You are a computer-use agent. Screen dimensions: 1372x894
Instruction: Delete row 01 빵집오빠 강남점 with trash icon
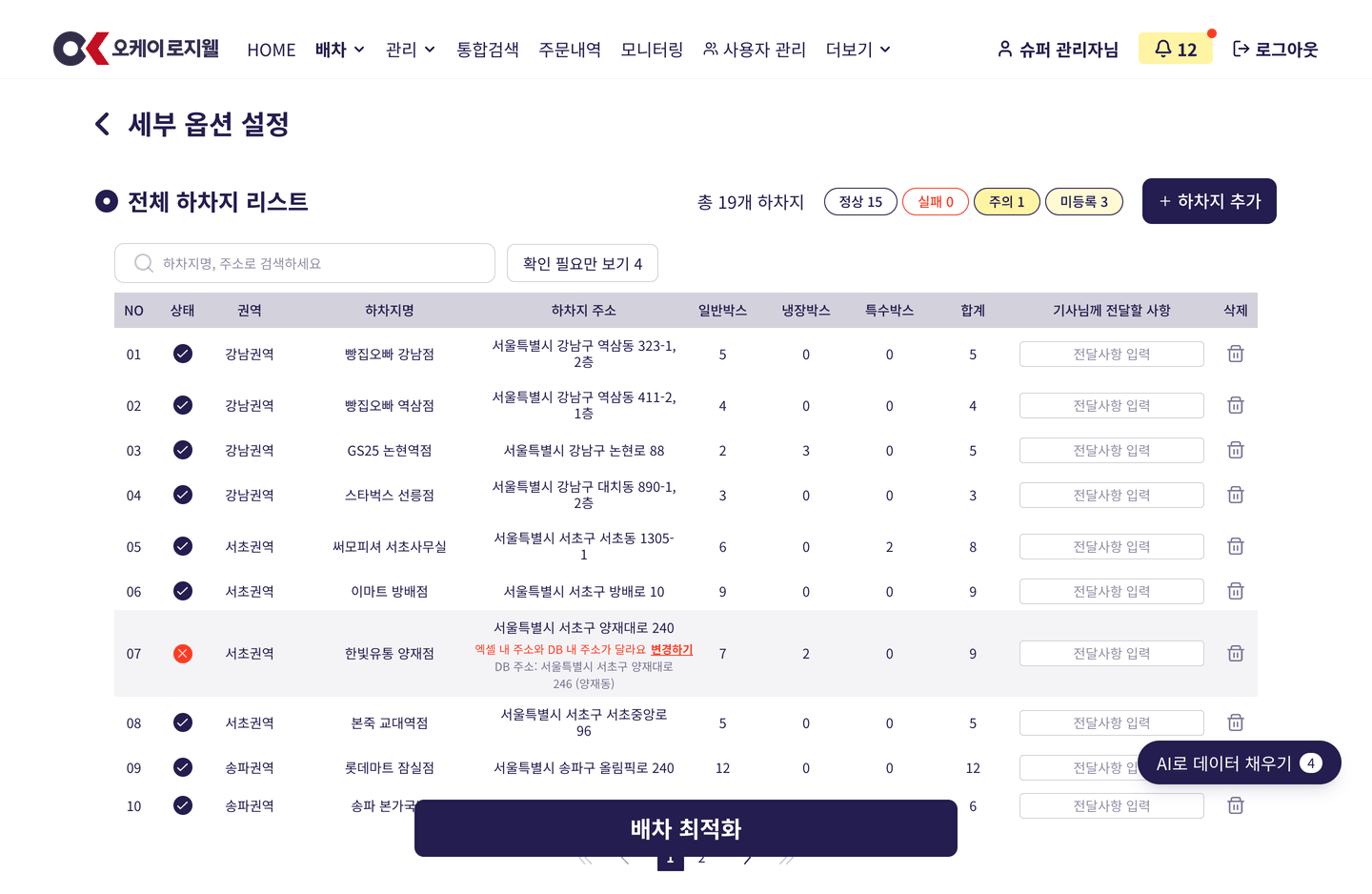click(1236, 354)
